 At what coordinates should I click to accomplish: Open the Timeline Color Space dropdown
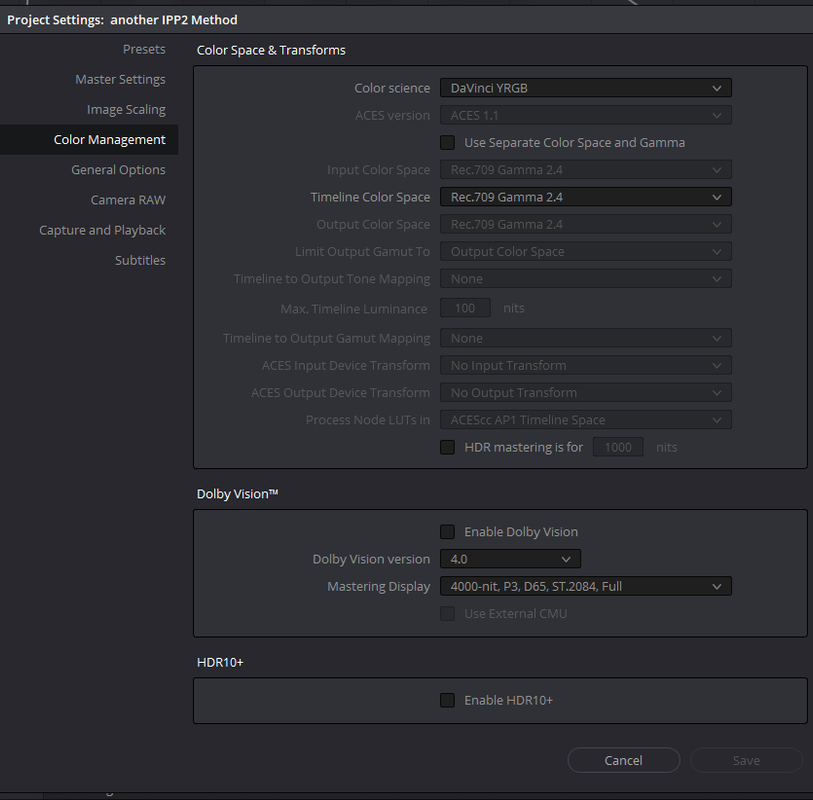point(585,197)
